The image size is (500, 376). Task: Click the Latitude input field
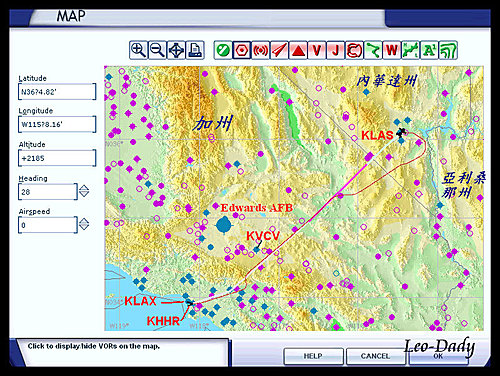point(57,92)
